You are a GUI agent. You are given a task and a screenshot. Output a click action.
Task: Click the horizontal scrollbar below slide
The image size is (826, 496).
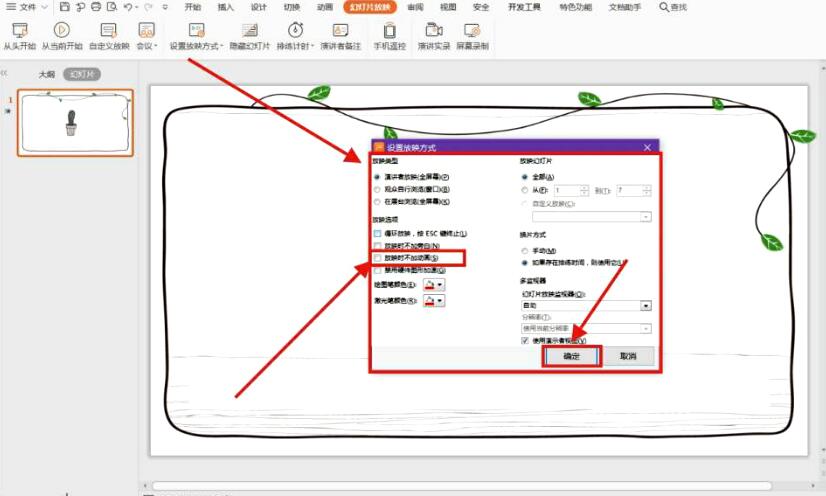pos(462,485)
